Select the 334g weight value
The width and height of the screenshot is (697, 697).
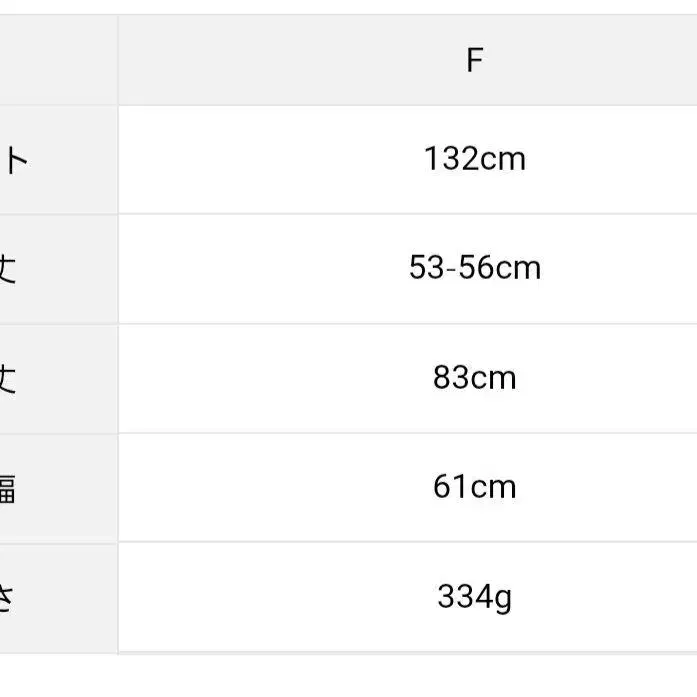474,597
